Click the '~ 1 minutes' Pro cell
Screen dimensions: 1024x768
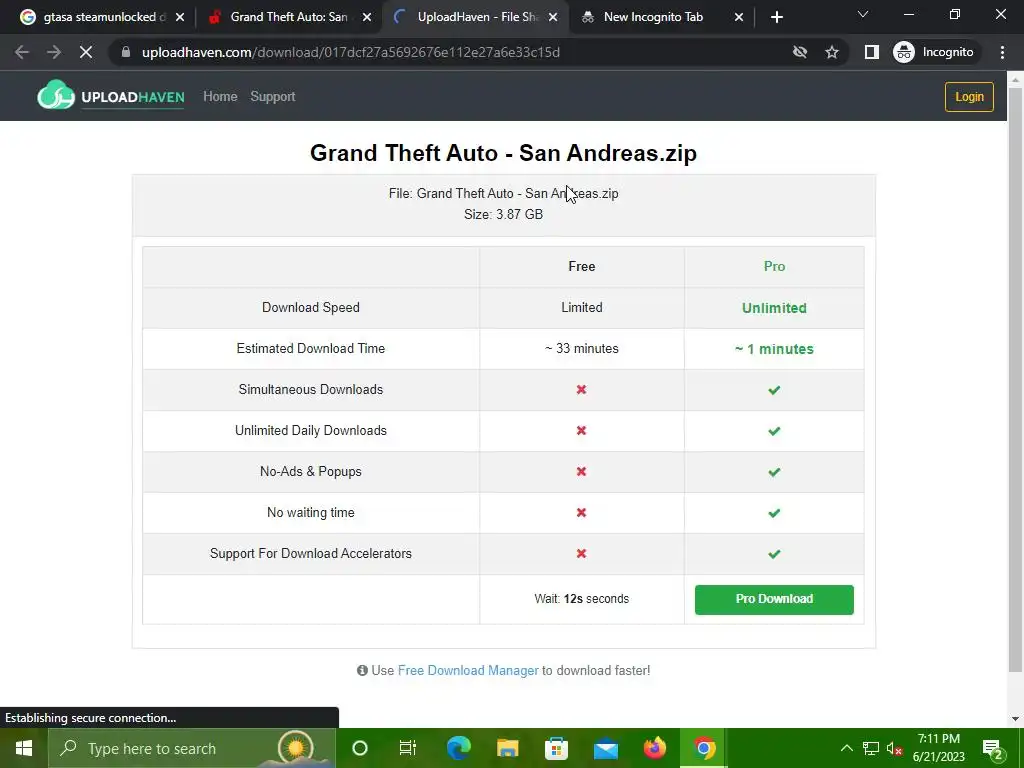click(774, 349)
